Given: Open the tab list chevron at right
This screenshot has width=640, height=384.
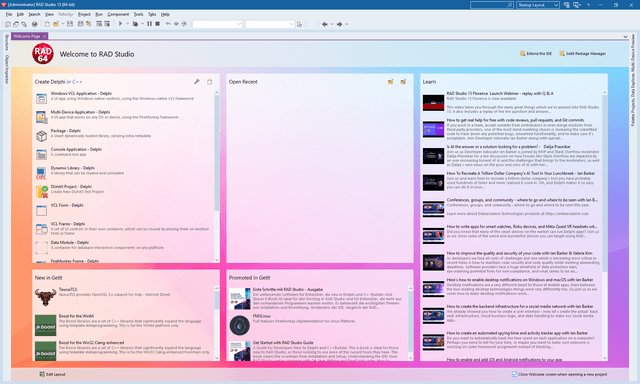Looking at the screenshot, I should [x=625, y=36].
